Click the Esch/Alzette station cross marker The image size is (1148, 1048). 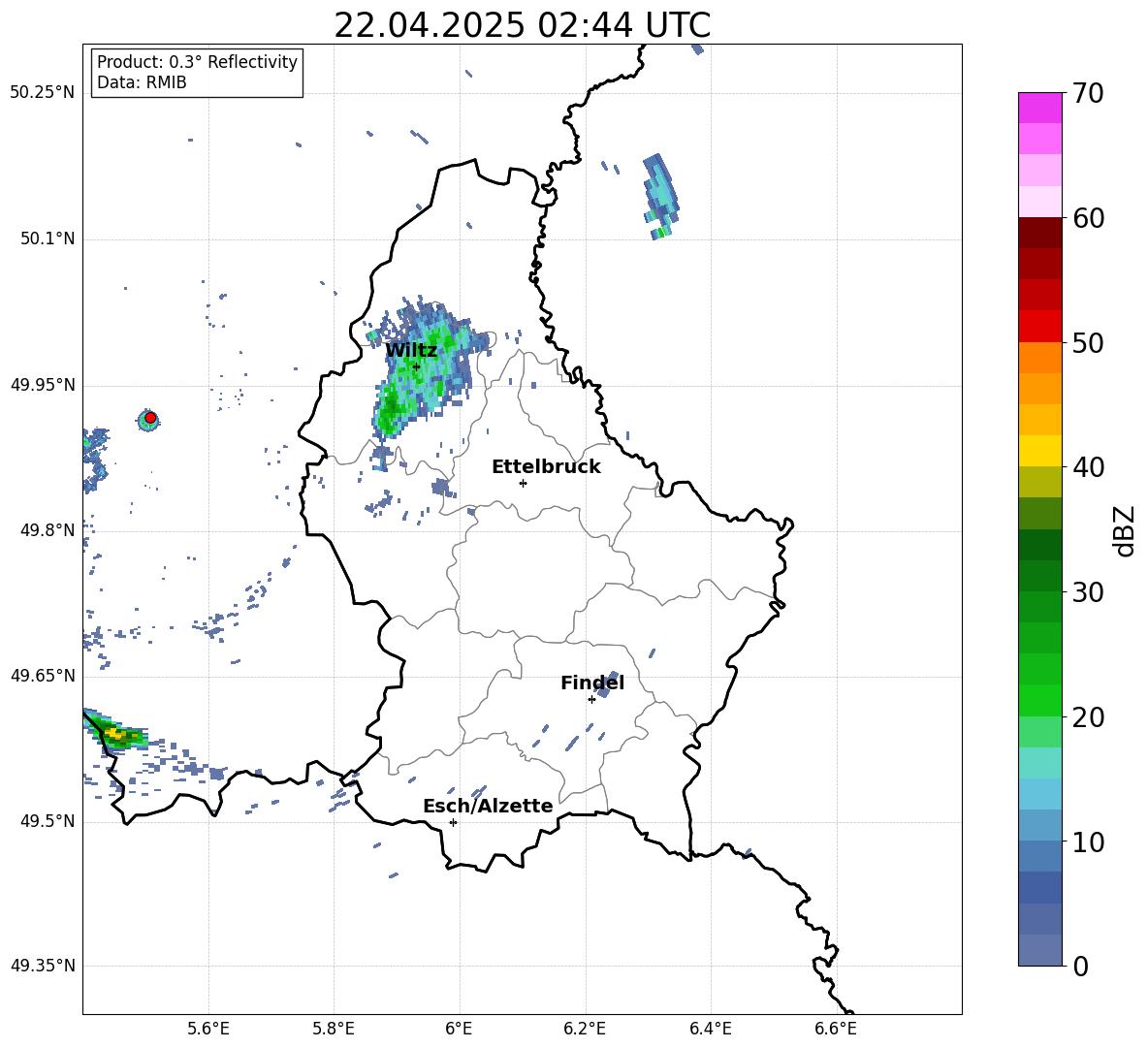click(453, 822)
